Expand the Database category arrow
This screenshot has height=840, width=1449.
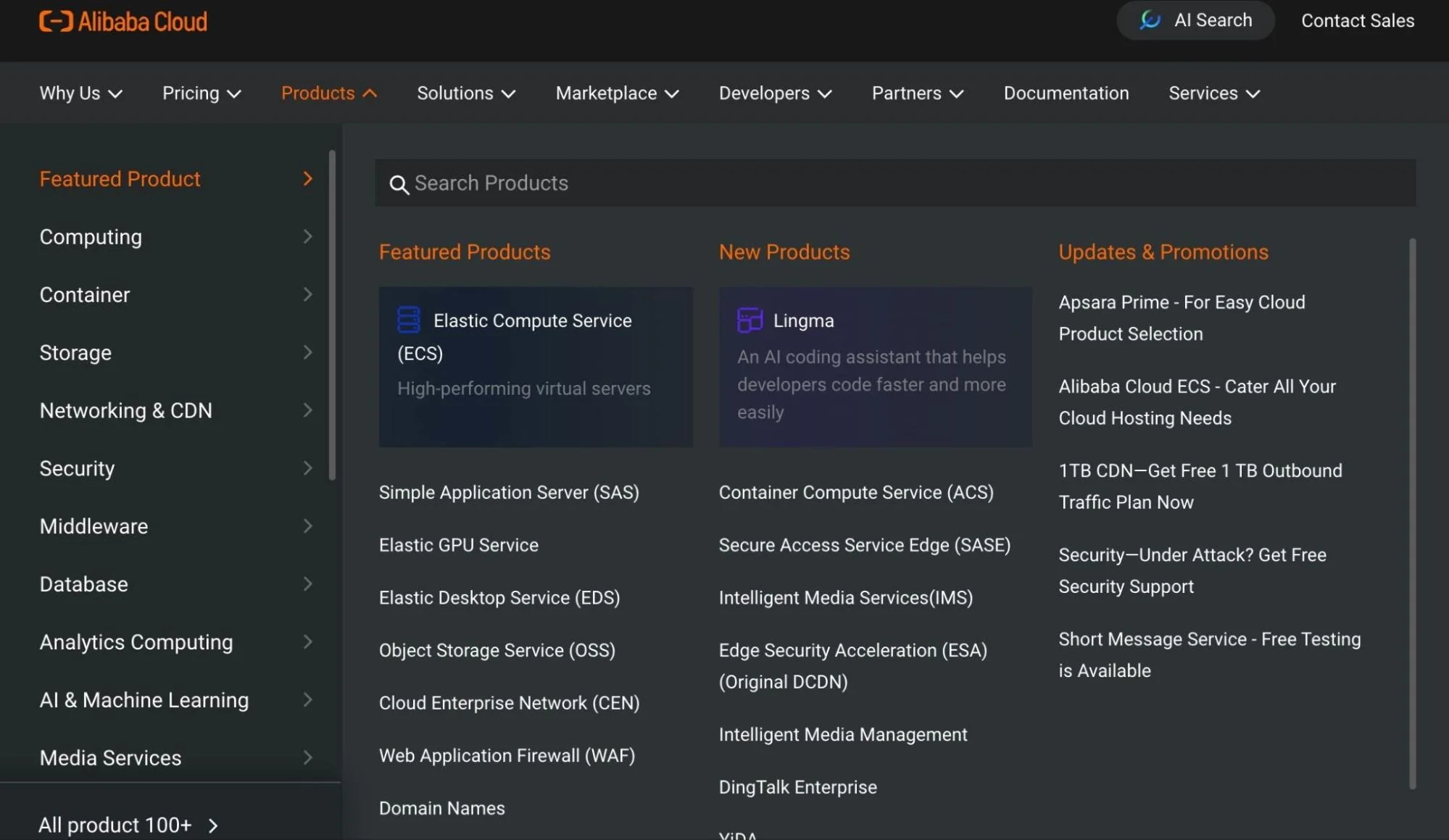click(x=307, y=584)
